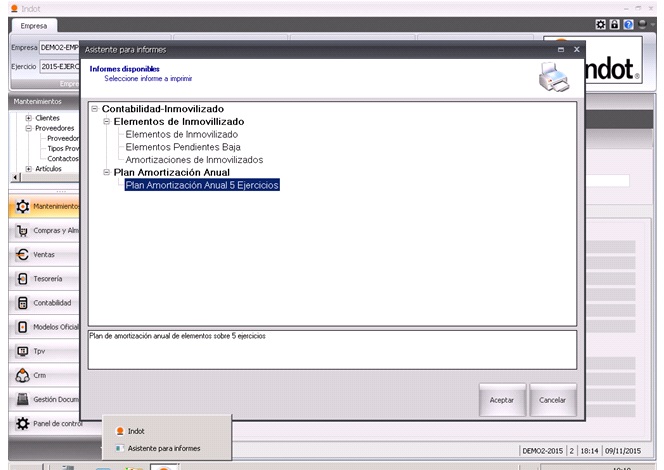
Task: Open the Tesorería module icon
Action: [x=22, y=278]
